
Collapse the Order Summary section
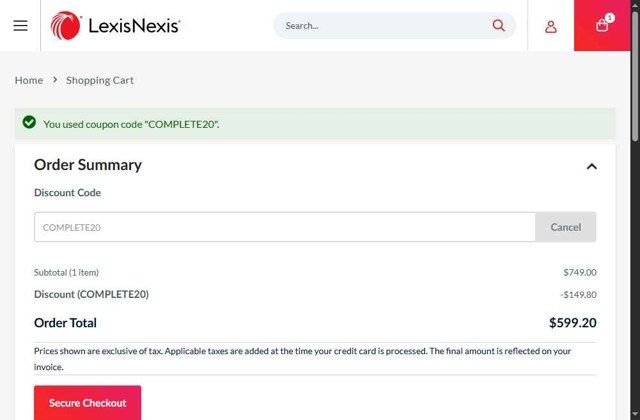point(591,166)
